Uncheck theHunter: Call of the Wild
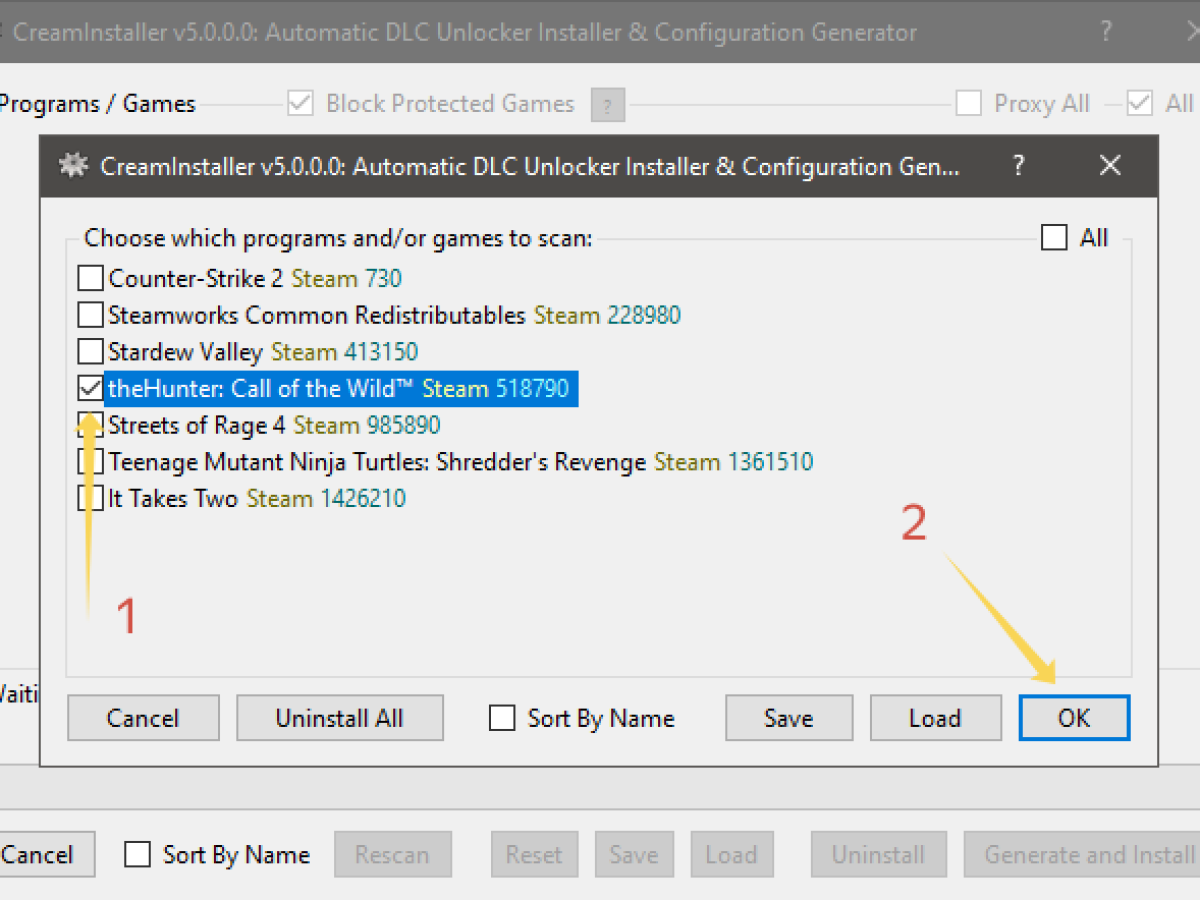This screenshot has height=900, width=1200. 89,388
